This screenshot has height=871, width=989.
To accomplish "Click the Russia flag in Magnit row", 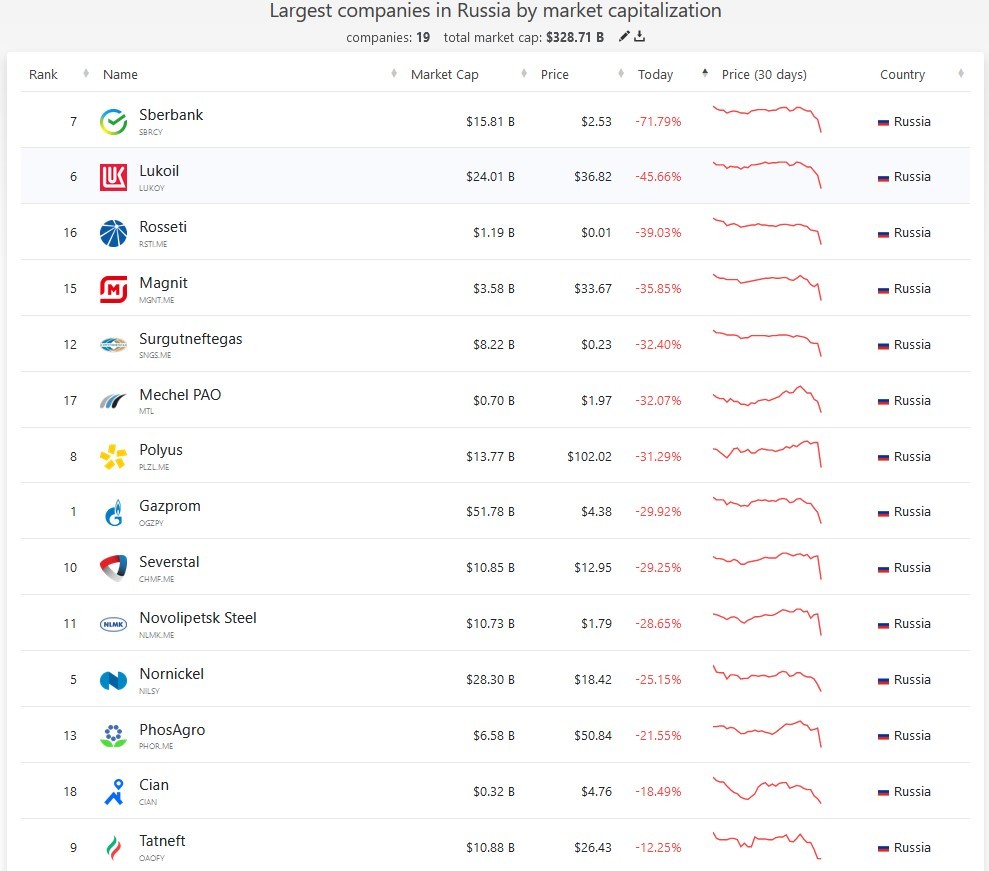I will 883,289.
